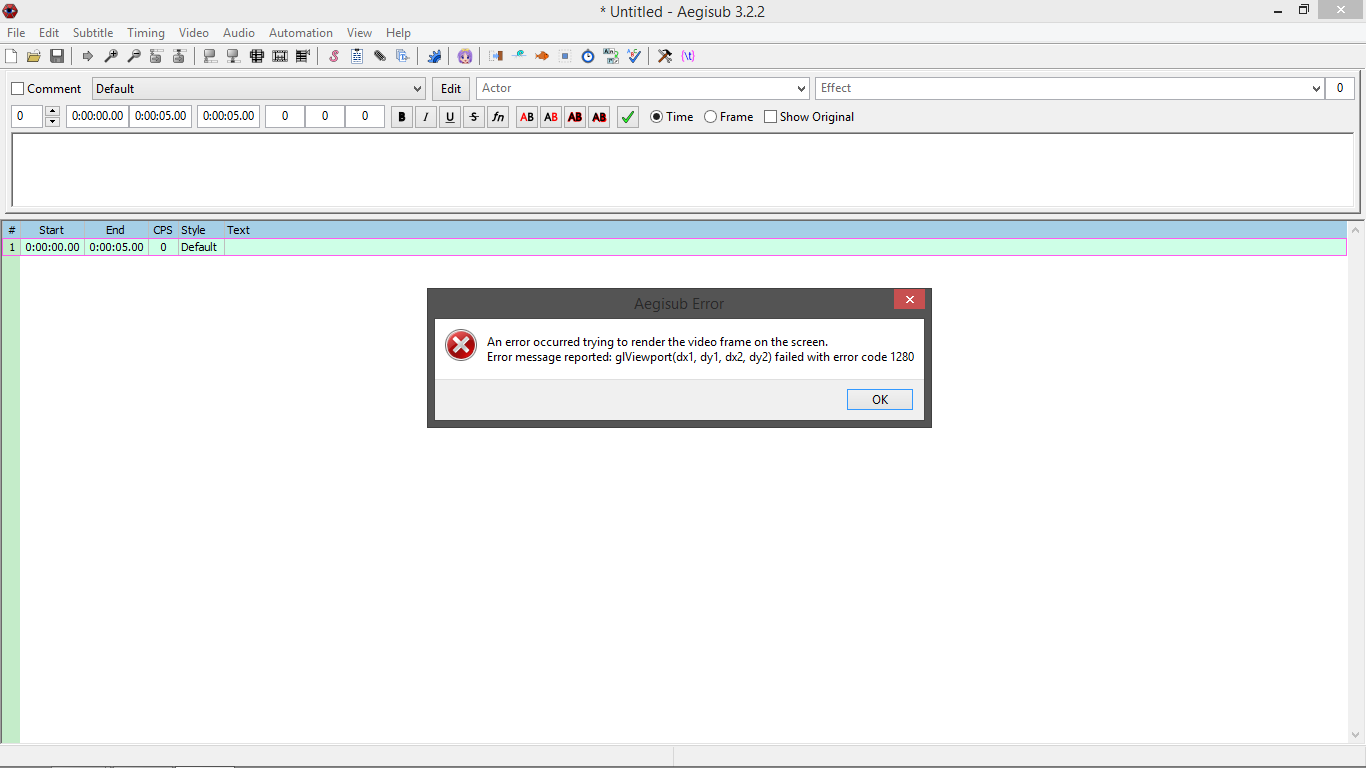This screenshot has height=768, width=1366.
Task: Click the subtitle start time field
Action: pyautogui.click(x=97, y=116)
